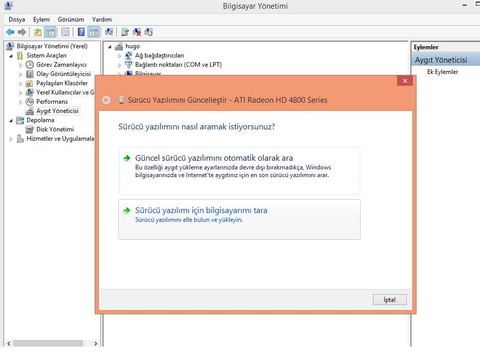Open Ek Eylemler in the actions pane

pyautogui.click(x=442, y=72)
